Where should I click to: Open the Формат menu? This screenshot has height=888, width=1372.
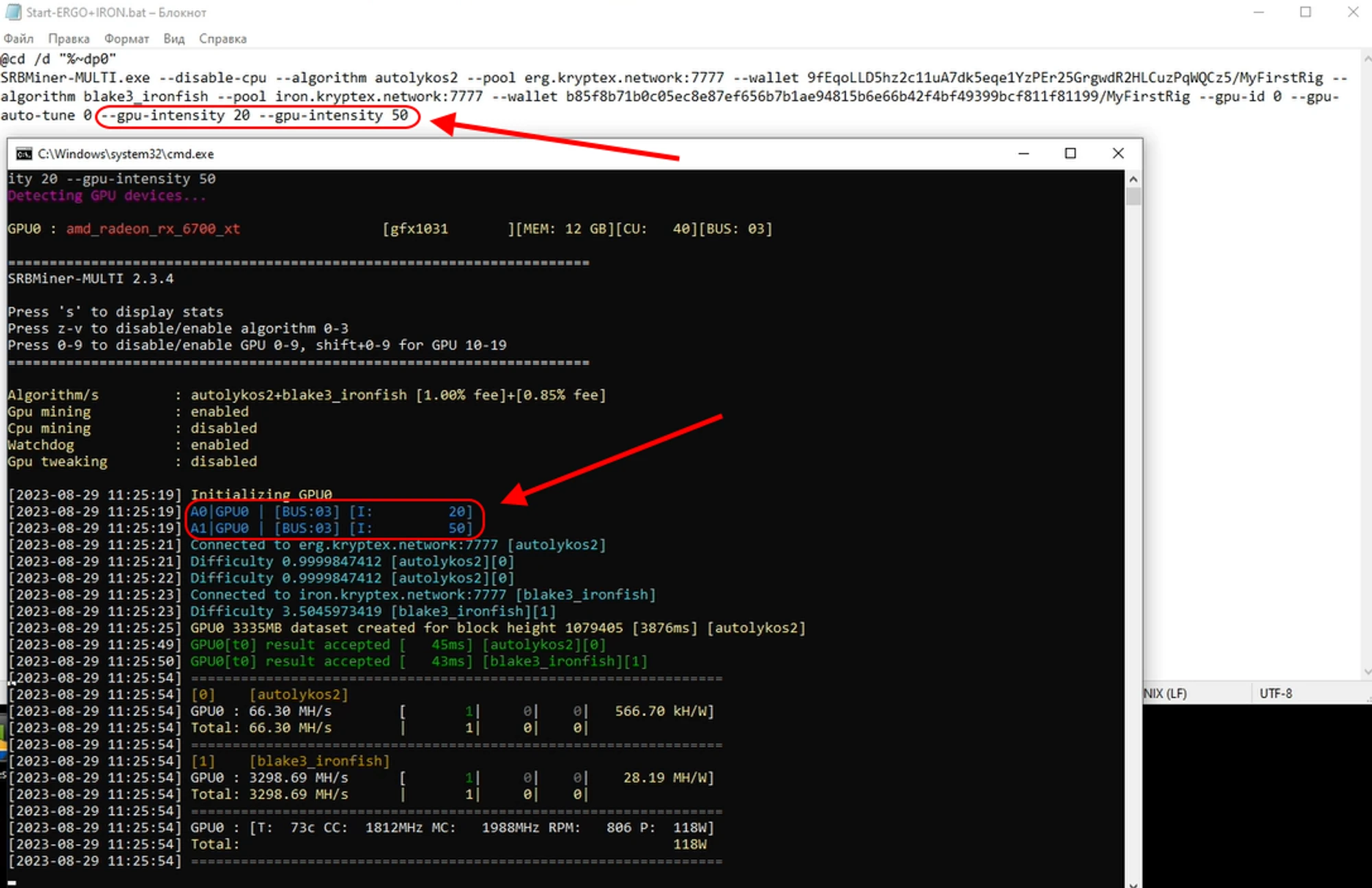click(x=126, y=38)
